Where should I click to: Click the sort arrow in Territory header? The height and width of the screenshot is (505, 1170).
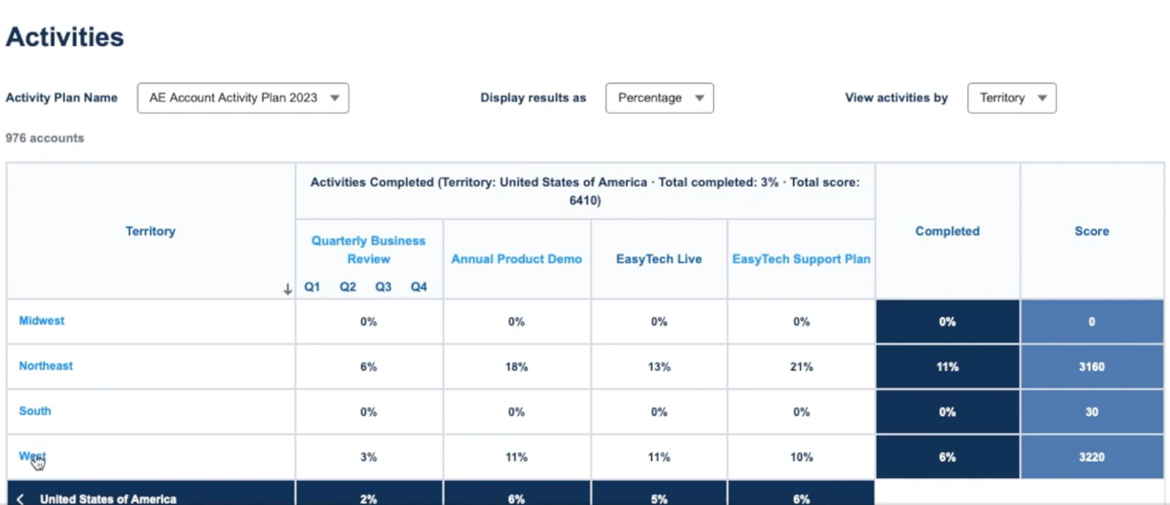[287, 289]
